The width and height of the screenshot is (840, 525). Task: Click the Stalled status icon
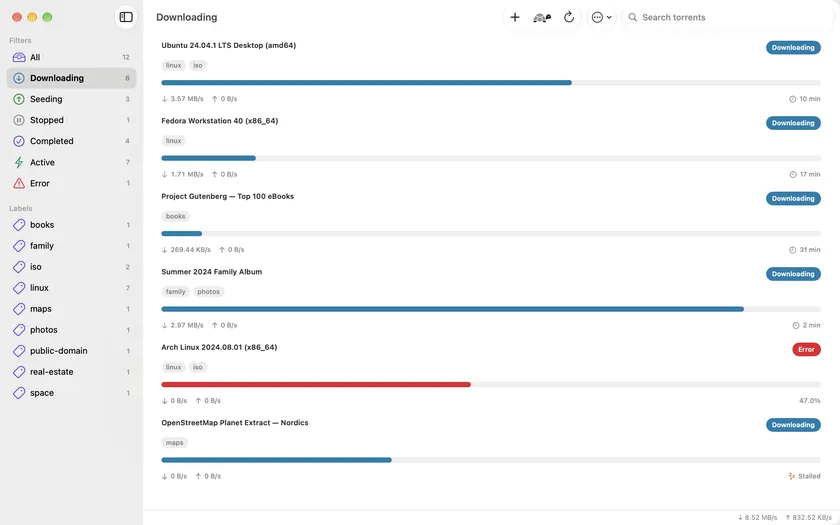[x=792, y=476]
